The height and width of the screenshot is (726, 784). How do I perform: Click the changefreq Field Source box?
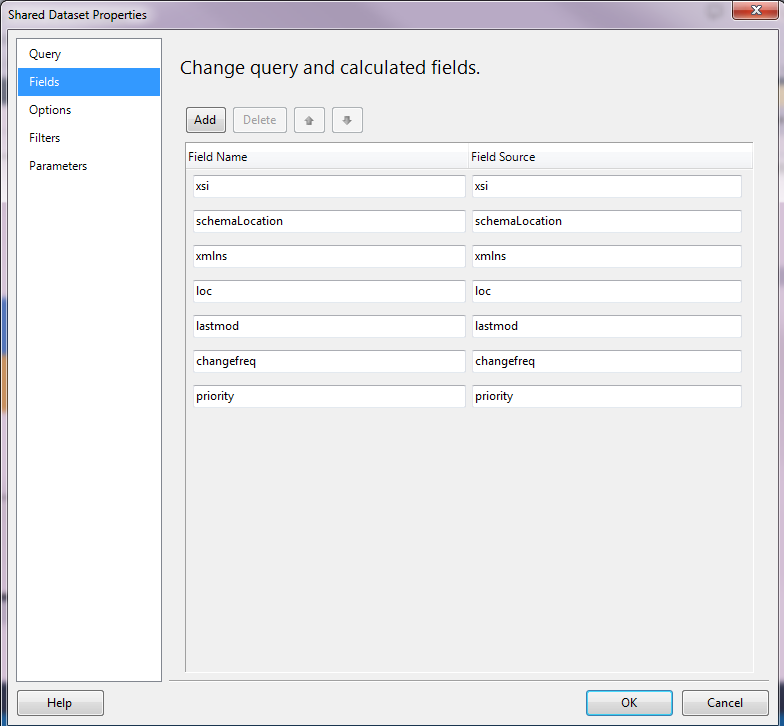coord(606,362)
